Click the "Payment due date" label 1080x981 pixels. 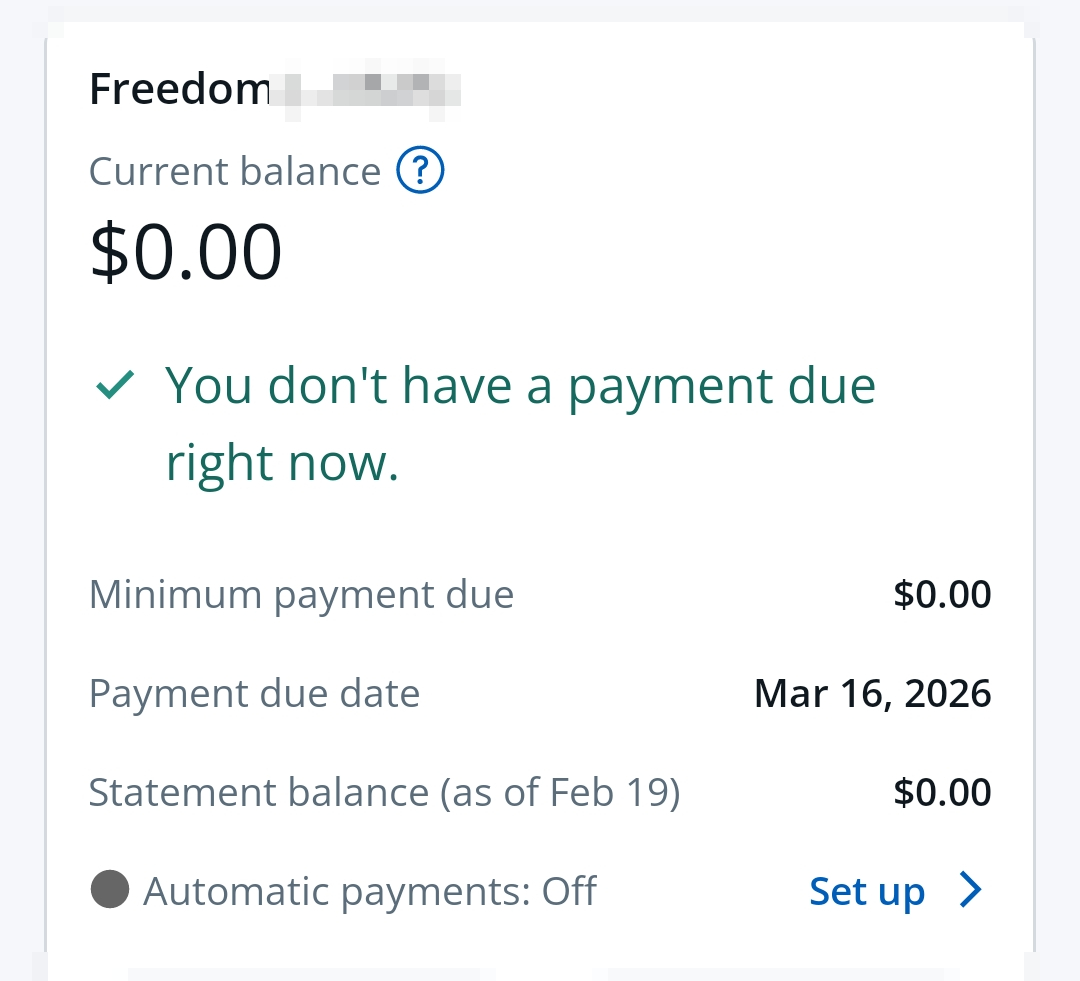(254, 693)
